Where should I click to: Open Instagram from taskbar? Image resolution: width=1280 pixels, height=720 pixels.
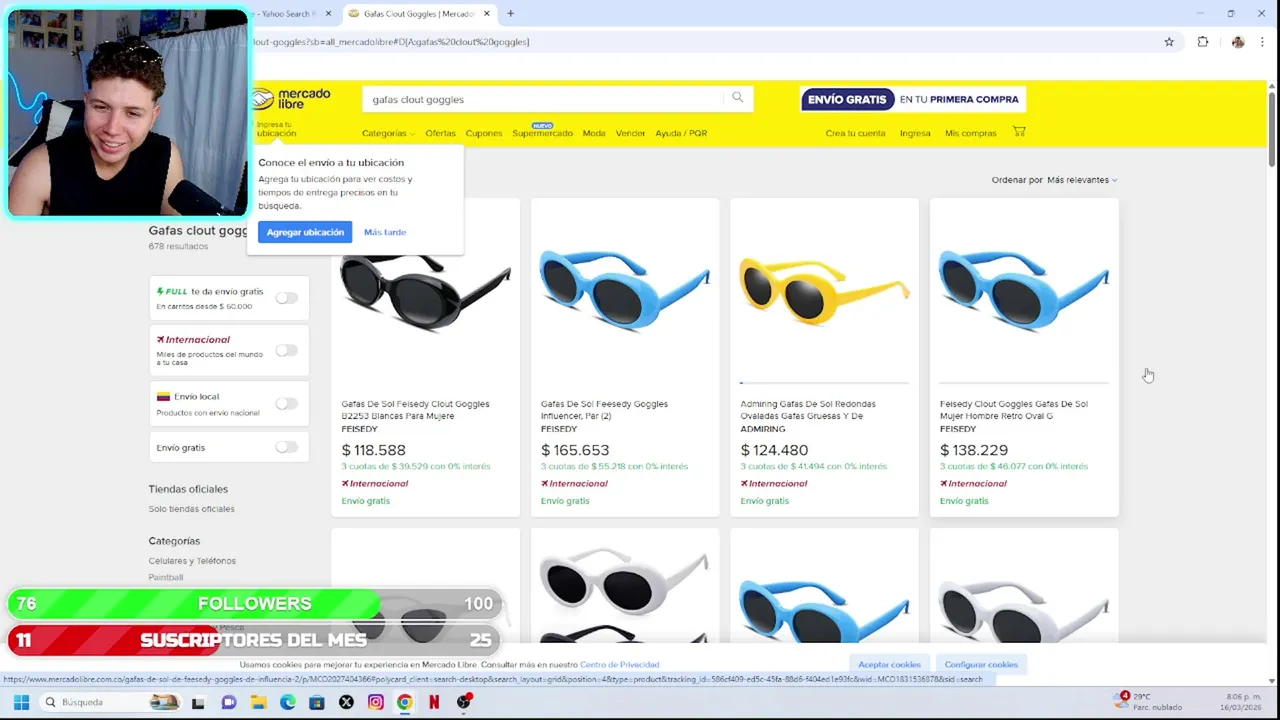pyautogui.click(x=375, y=703)
